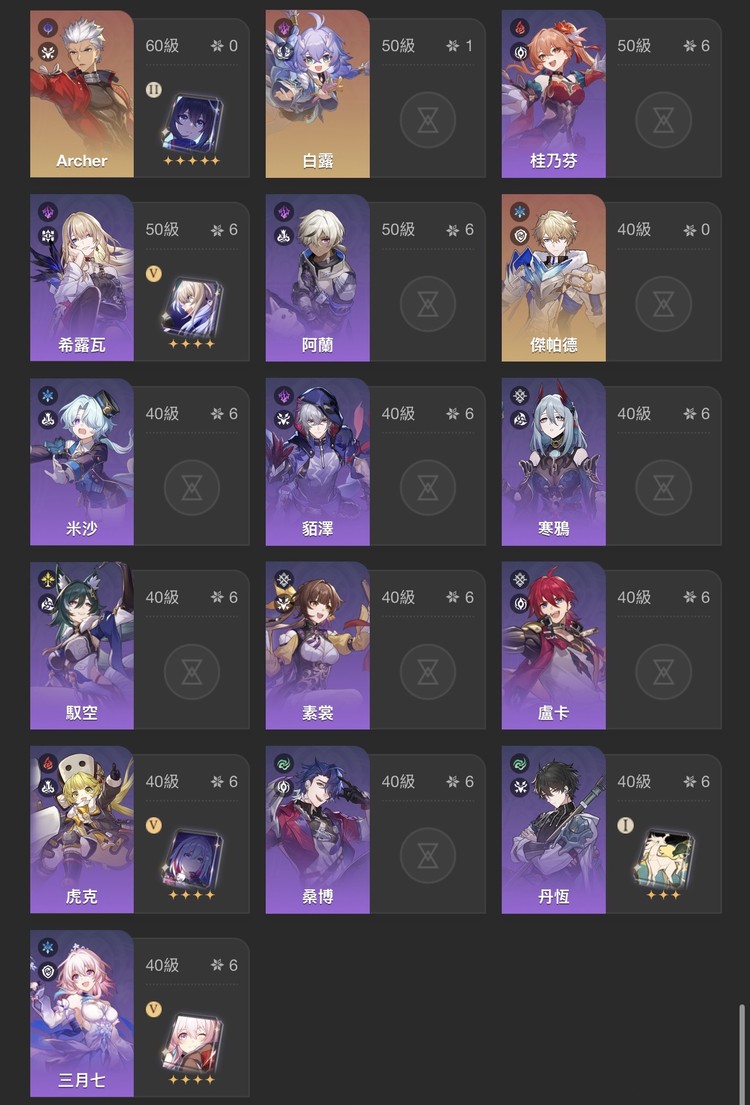
Task: Click the empty light cone slot for 白露
Action: (x=427, y=120)
